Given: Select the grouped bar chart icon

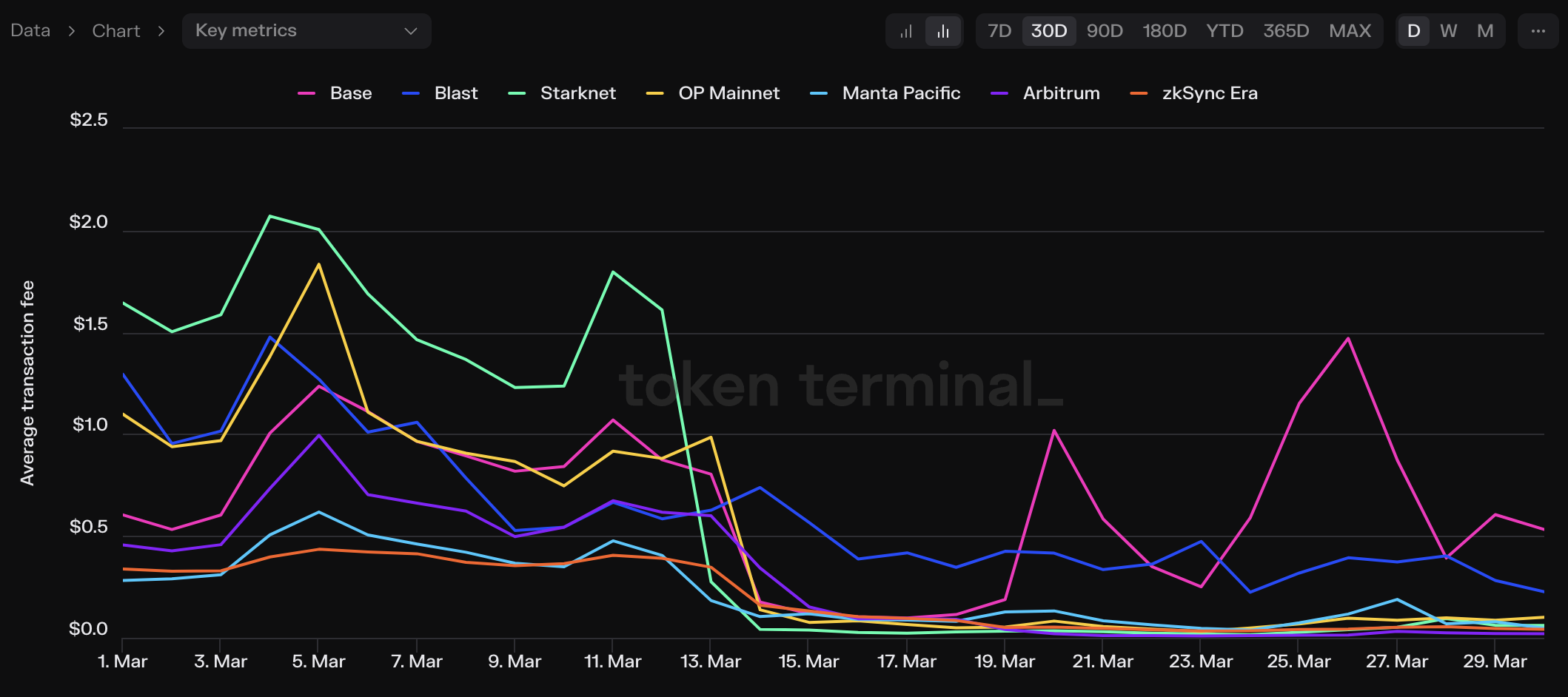Looking at the screenshot, I should pos(942,31).
